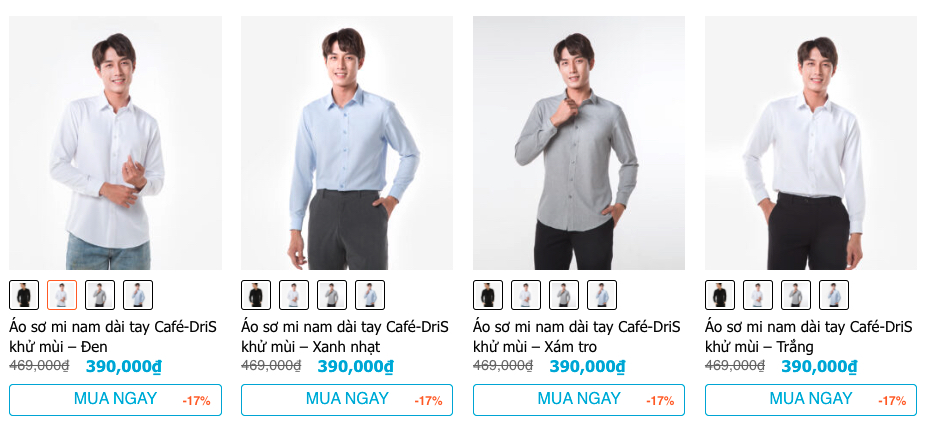Open the gray shirt product photo
Screen dimensions: 927x423
click(579, 143)
